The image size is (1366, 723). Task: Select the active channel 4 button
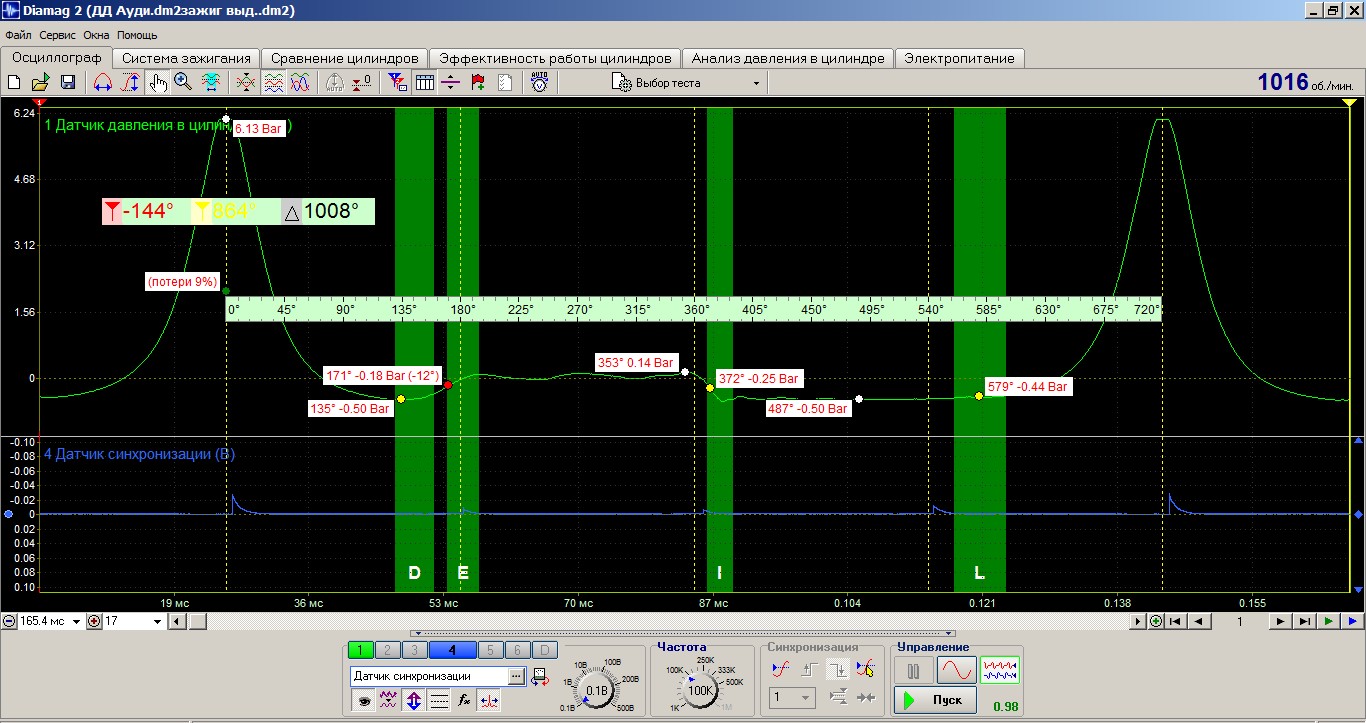tap(452, 650)
